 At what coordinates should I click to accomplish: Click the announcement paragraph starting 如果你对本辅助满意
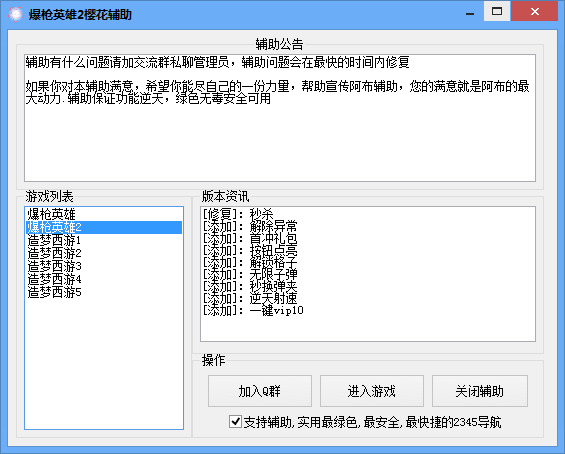point(277,92)
